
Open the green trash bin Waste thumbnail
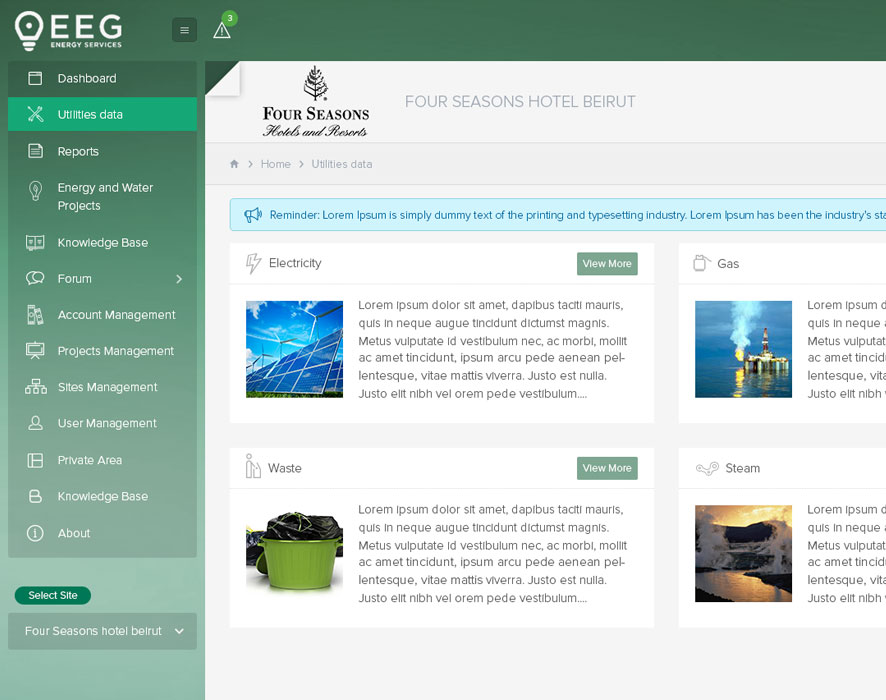pos(294,554)
